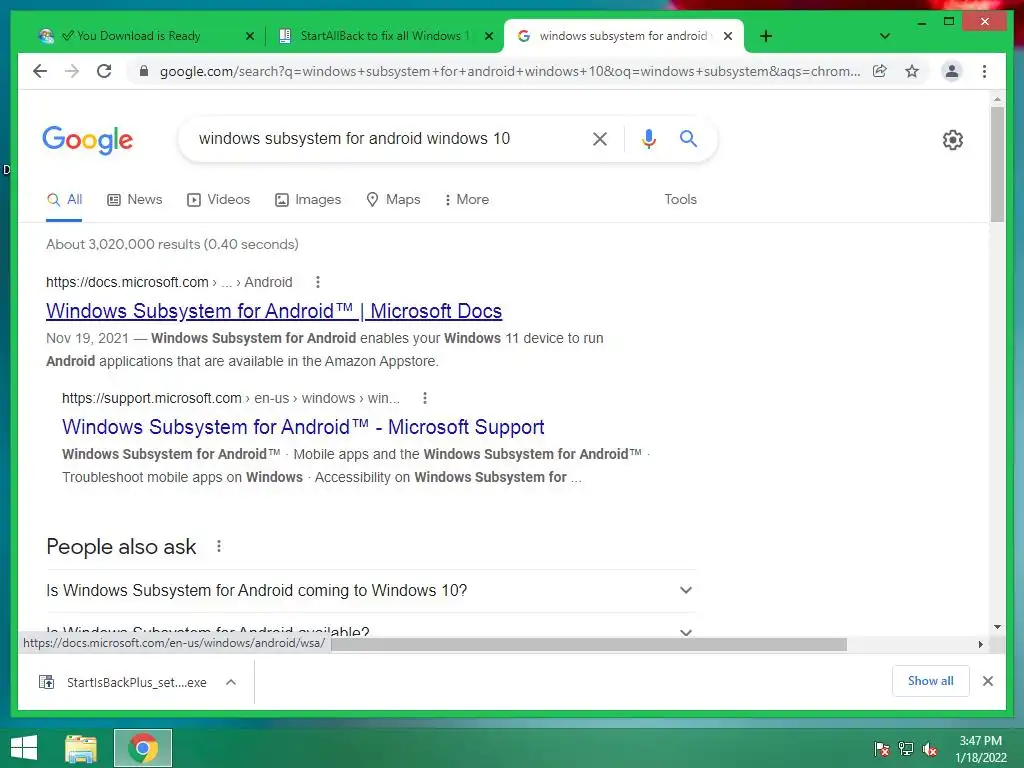Bookmark this tab with star icon
Viewport: 1024px width, 768px height.
pyautogui.click(x=912, y=71)
